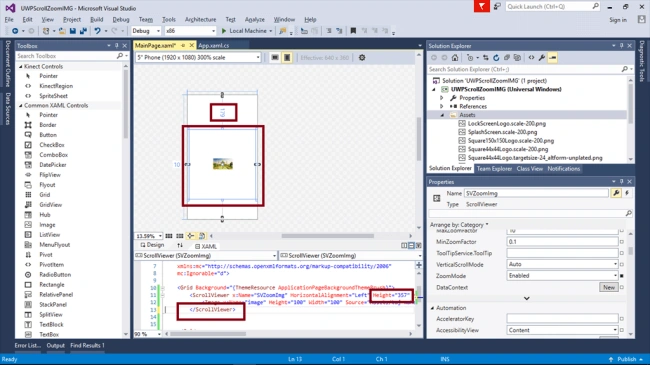The height and width of the screenshot is (365, 650).
Task: Open the Output panel tab
Action: click(x=56, y=346)
